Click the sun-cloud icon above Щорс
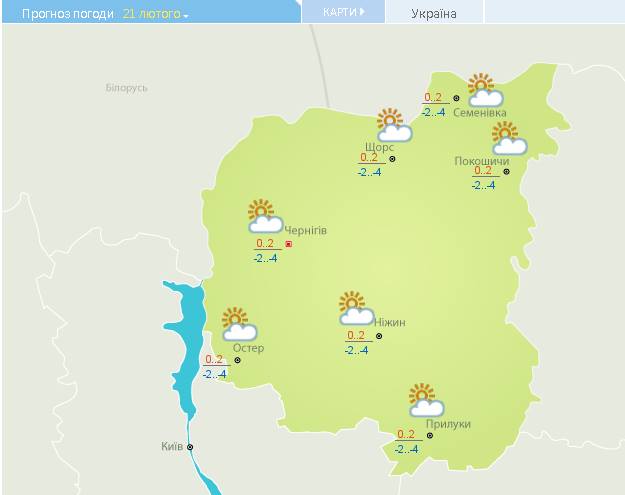 point(394,125)
